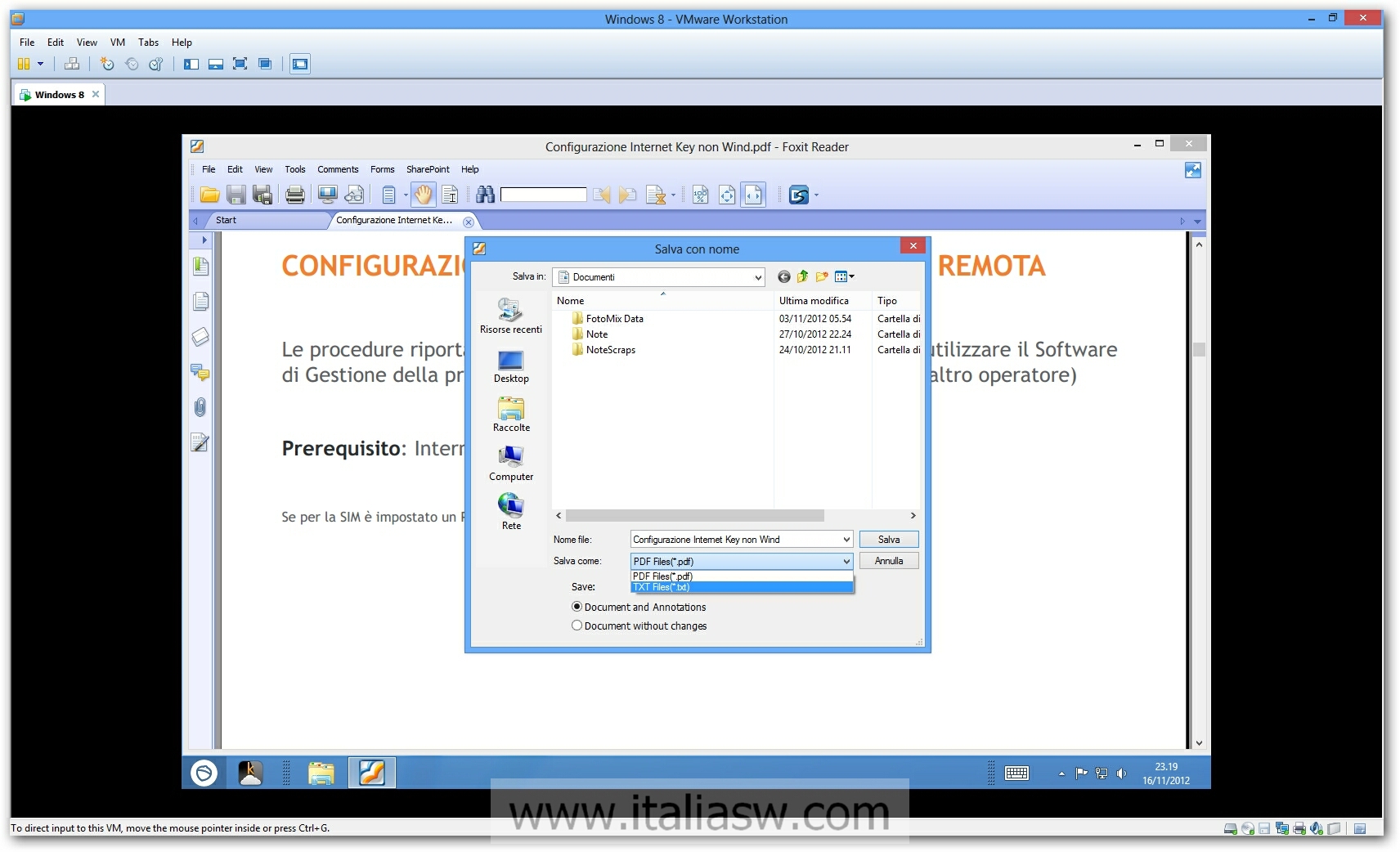The image size is (1400, 852).
Task: Click the Up one level icon in dialog
Action: click(x=802, y=277)
